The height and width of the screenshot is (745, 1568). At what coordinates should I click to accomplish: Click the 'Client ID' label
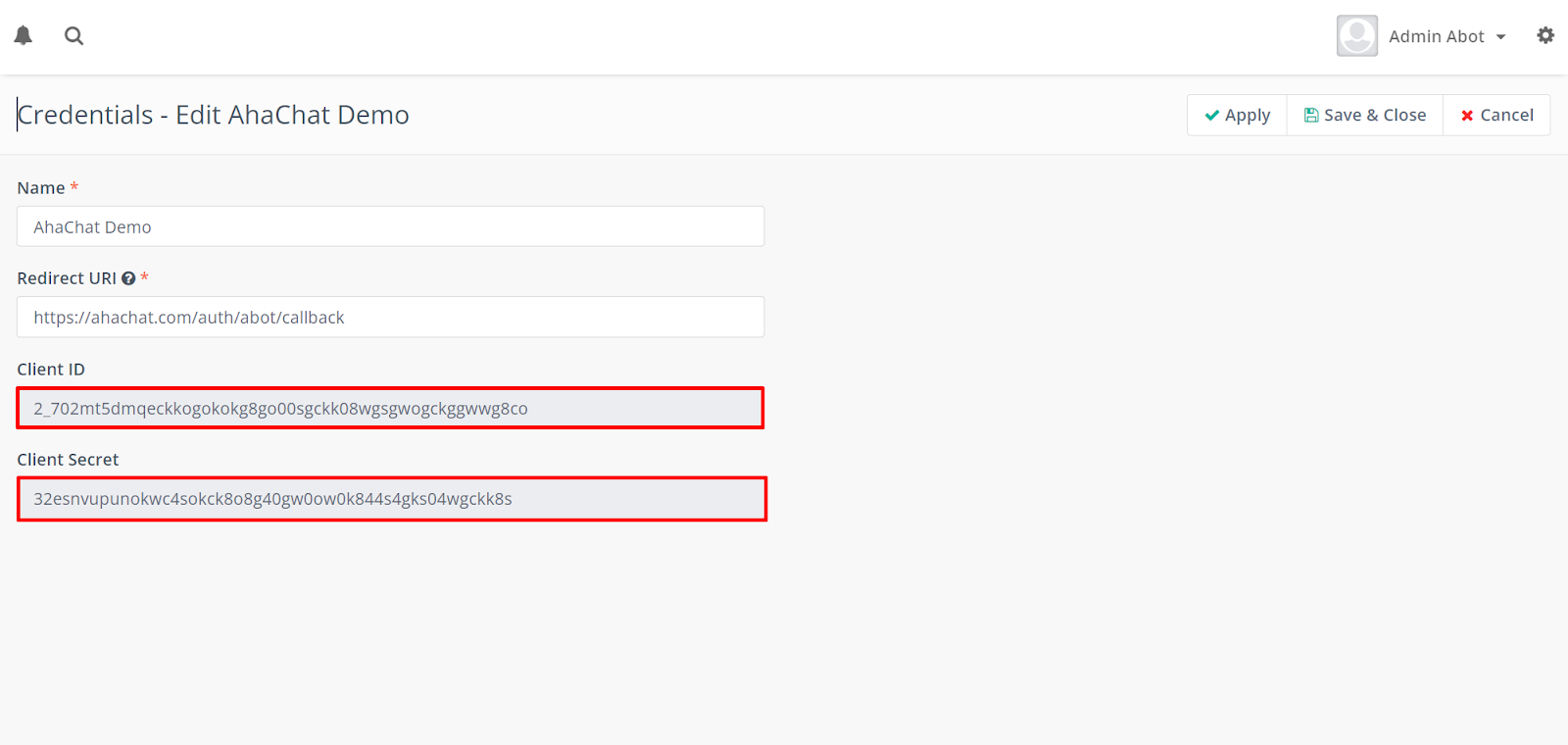point(51,370)
